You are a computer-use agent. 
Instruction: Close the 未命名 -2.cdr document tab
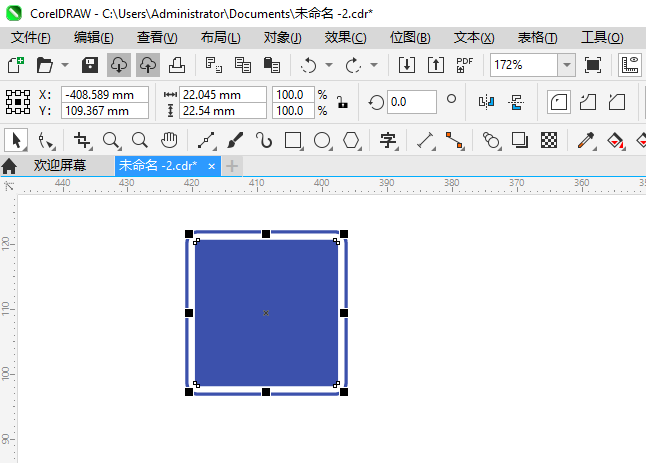211,165
